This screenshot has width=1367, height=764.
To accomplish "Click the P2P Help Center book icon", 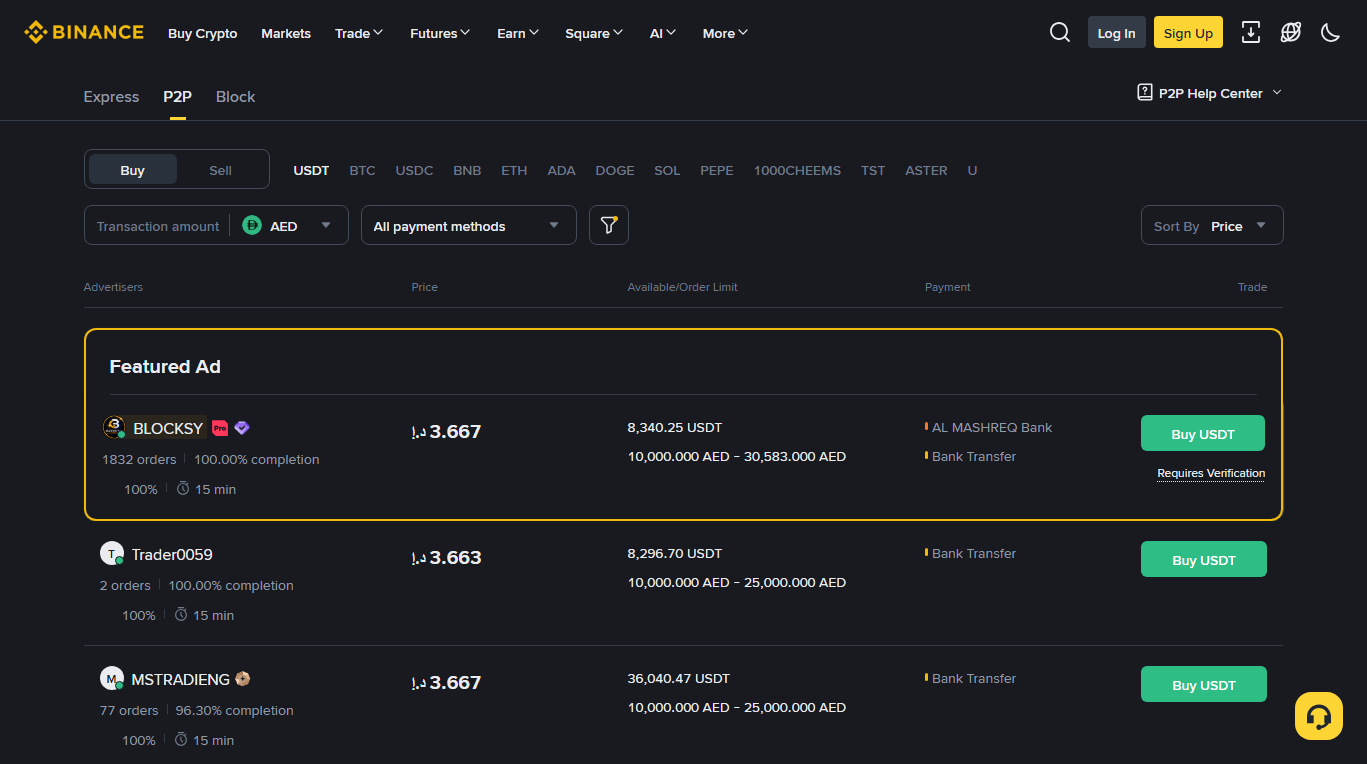I will [x=1145, y=92].
